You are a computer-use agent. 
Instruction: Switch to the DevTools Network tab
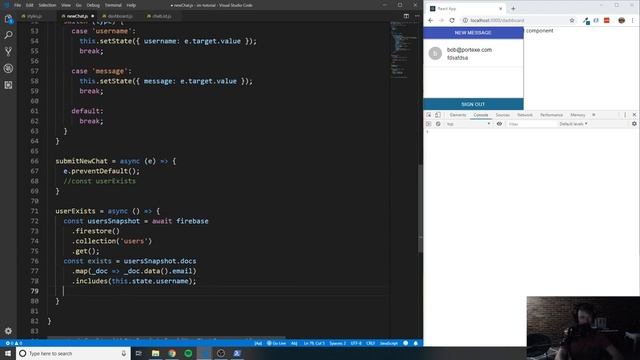525,115
